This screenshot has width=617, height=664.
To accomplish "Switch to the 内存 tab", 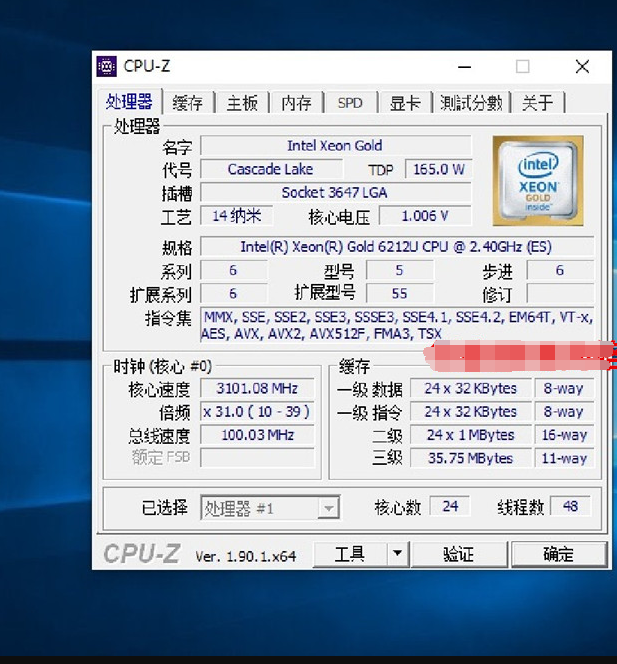I will (x=296, y=103).
